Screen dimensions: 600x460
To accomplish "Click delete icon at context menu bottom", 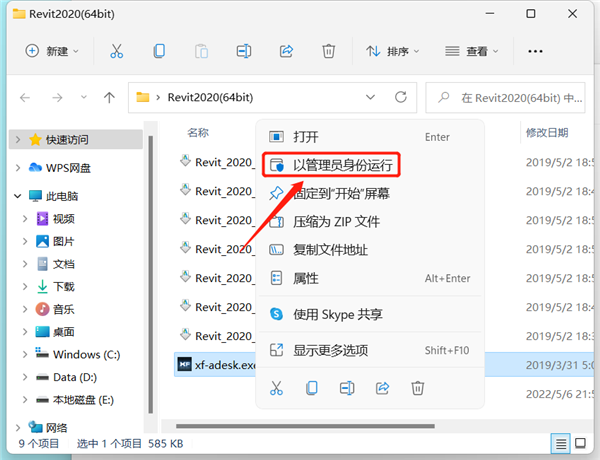I will click(x=418, y=387).
